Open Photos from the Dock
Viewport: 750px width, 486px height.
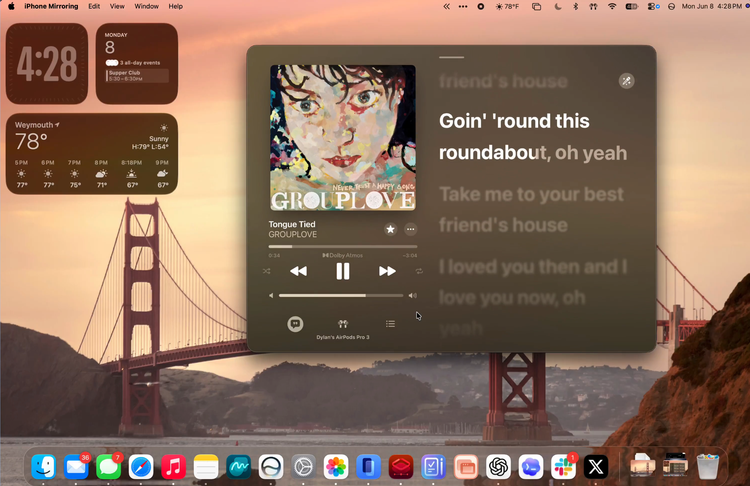tap(336, 467)
